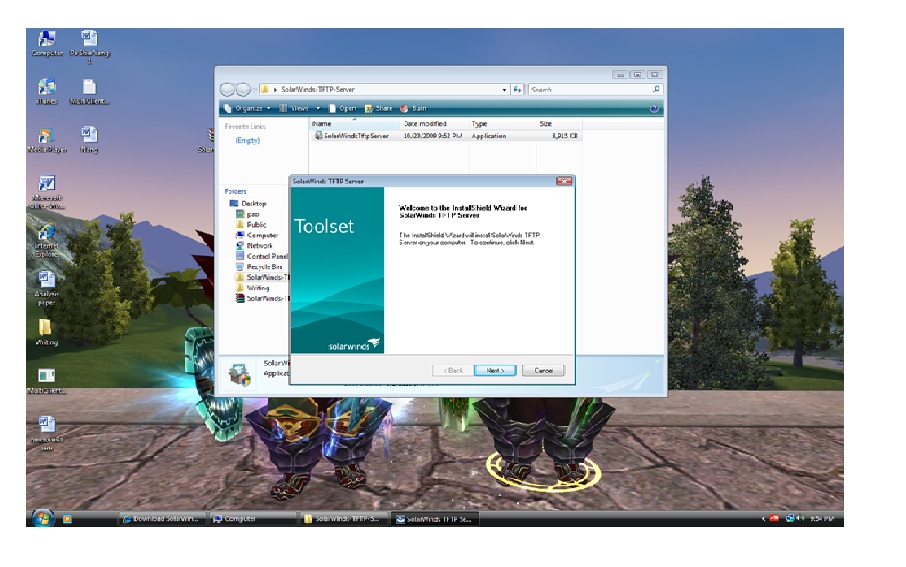Open the Media Player desktop shortcut
The image size is (906, 567).
point(47,140)
